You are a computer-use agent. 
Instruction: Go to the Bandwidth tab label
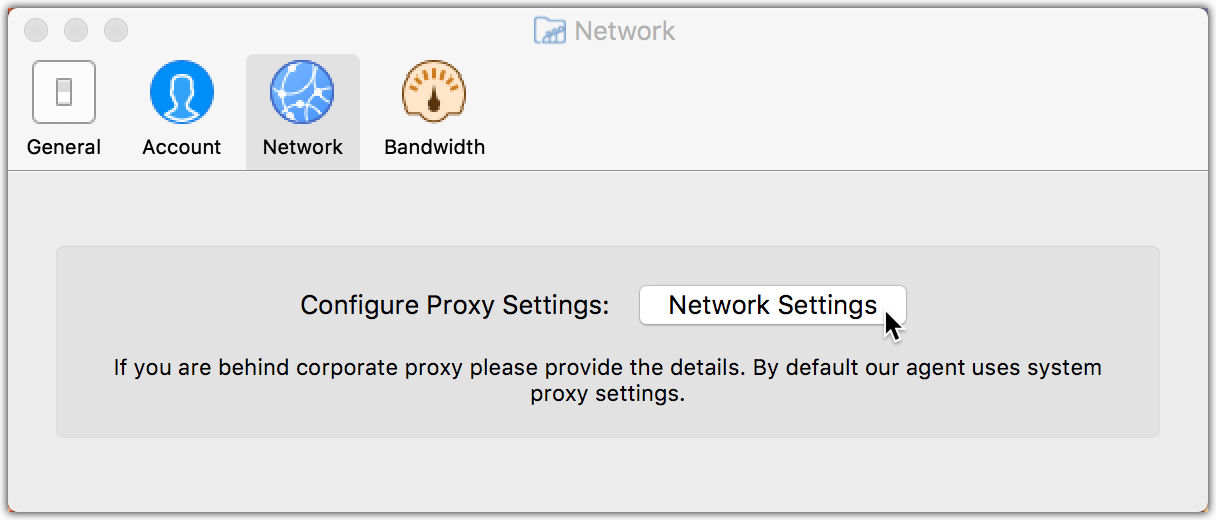(x=434, y=147)
